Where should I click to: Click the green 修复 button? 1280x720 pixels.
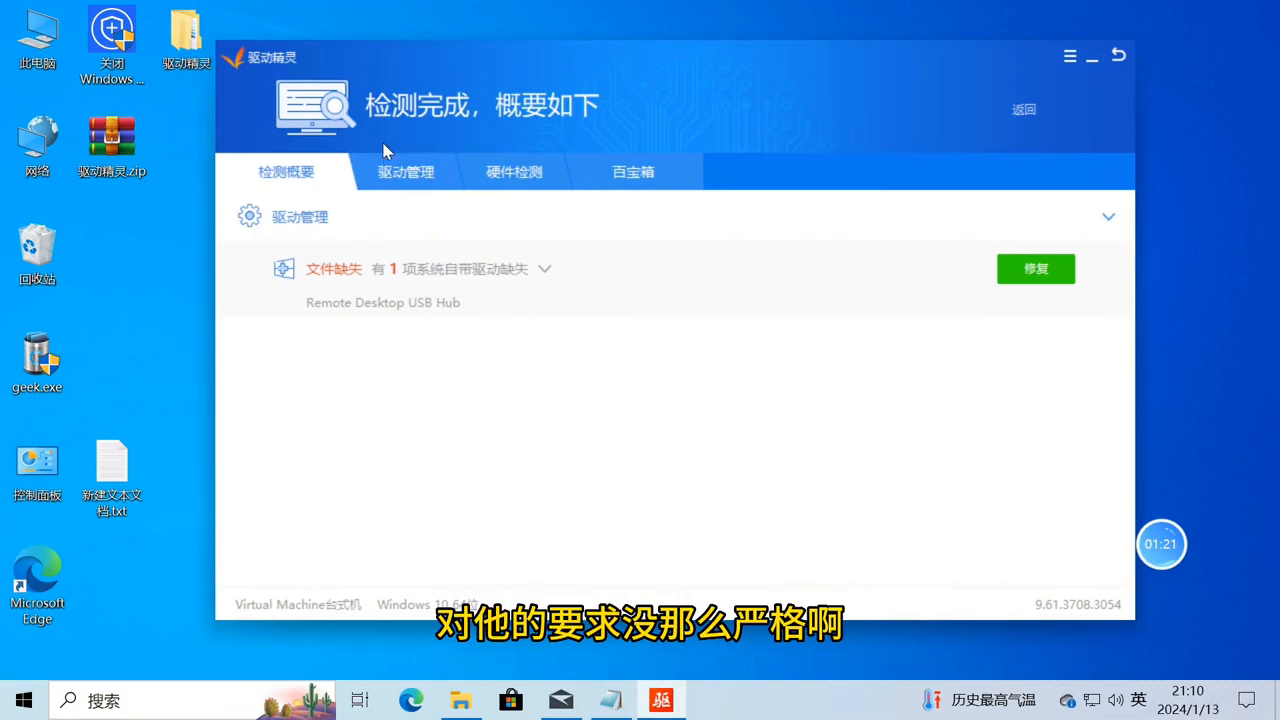[1036, 269]
